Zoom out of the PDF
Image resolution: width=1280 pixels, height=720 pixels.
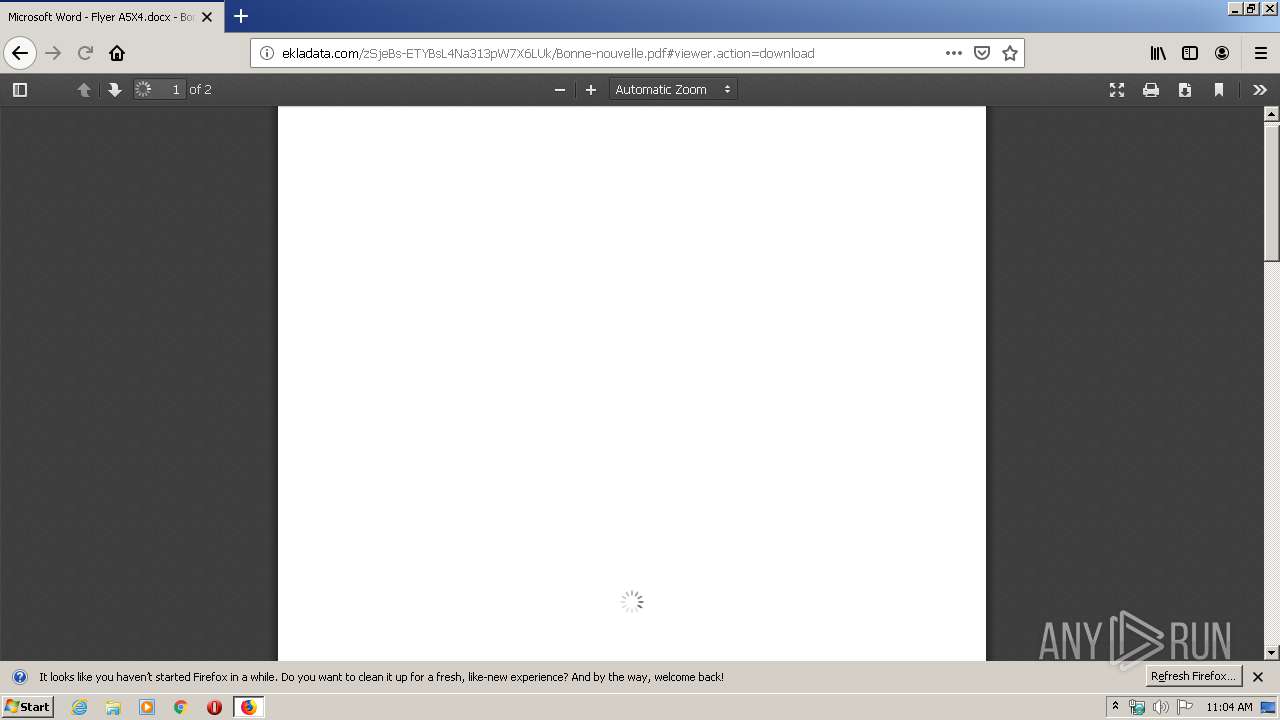coord(560,90)
